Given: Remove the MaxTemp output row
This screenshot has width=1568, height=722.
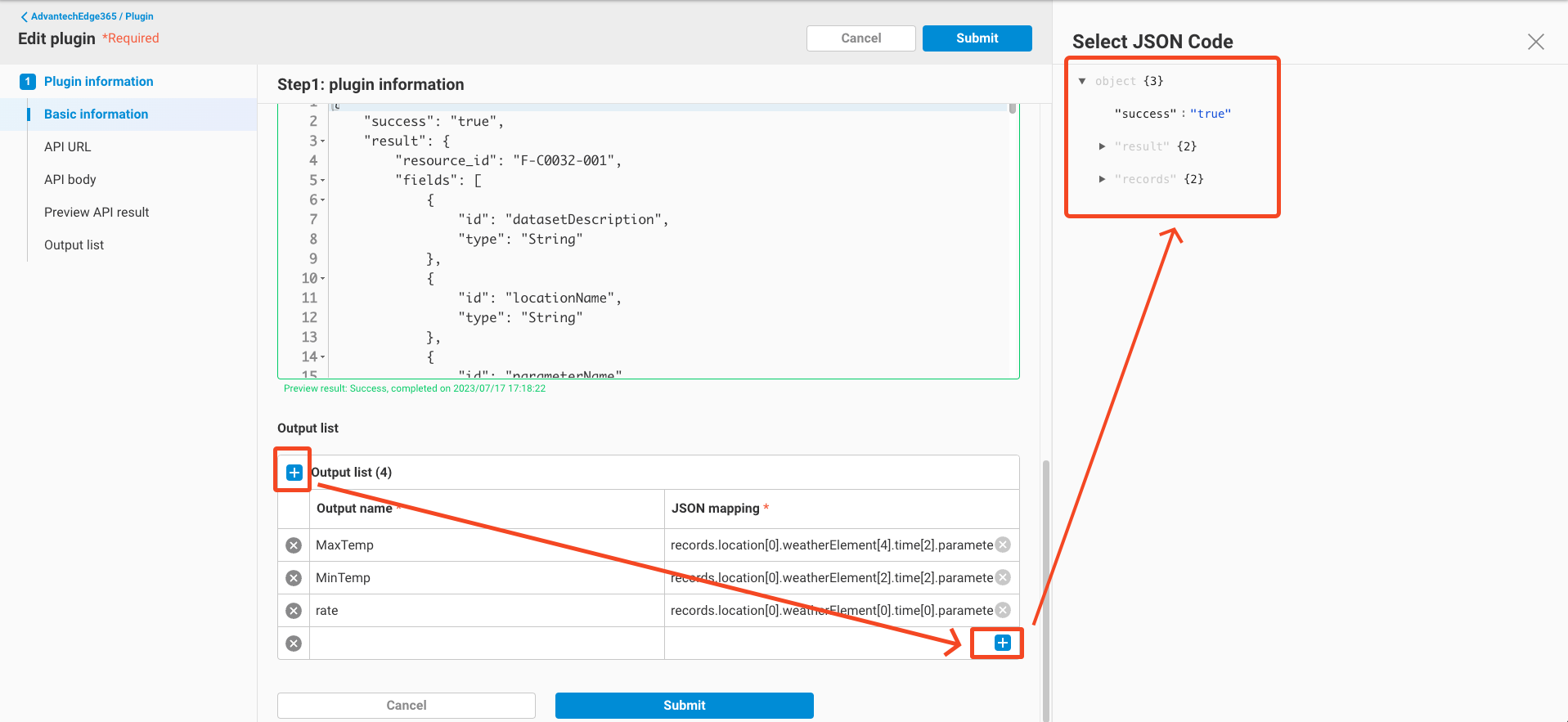Looking at the screenshot, I should click(x=294, y=545).
